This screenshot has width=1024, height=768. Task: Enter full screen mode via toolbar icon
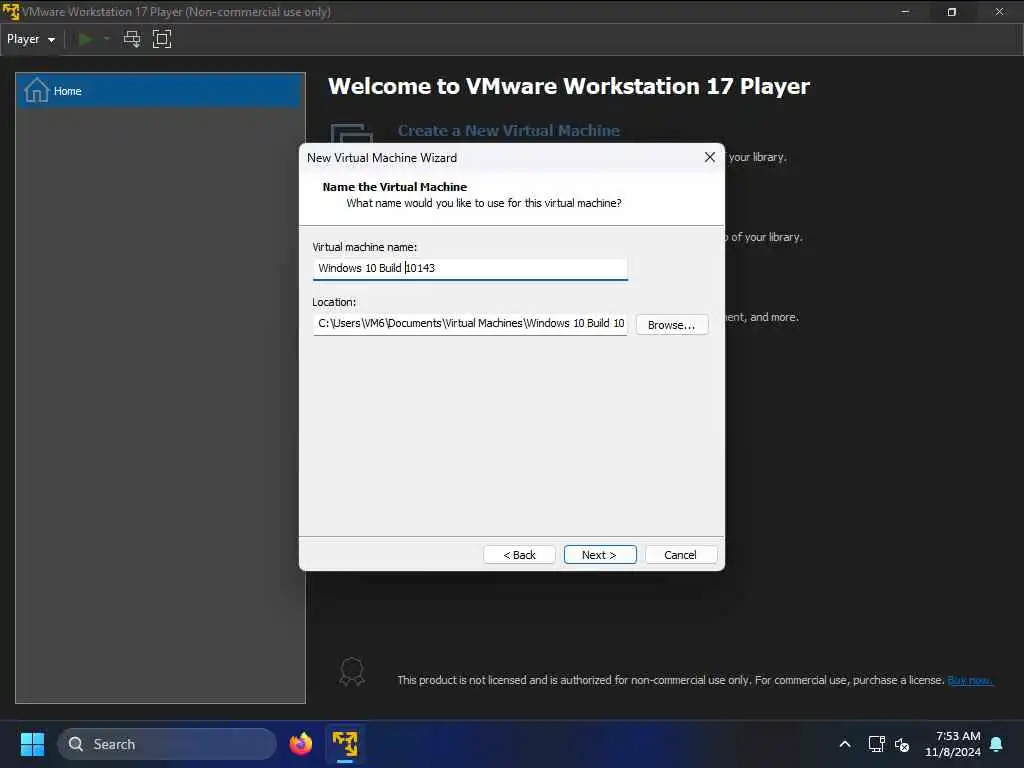pos(162,39)
